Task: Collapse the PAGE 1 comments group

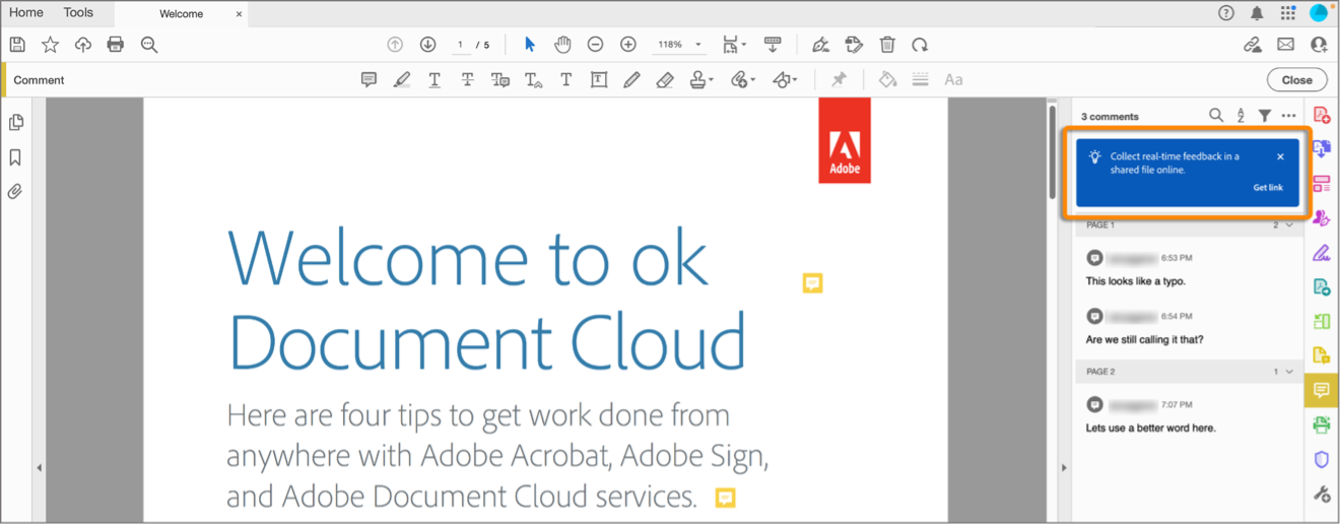Action: point(1290,225)
